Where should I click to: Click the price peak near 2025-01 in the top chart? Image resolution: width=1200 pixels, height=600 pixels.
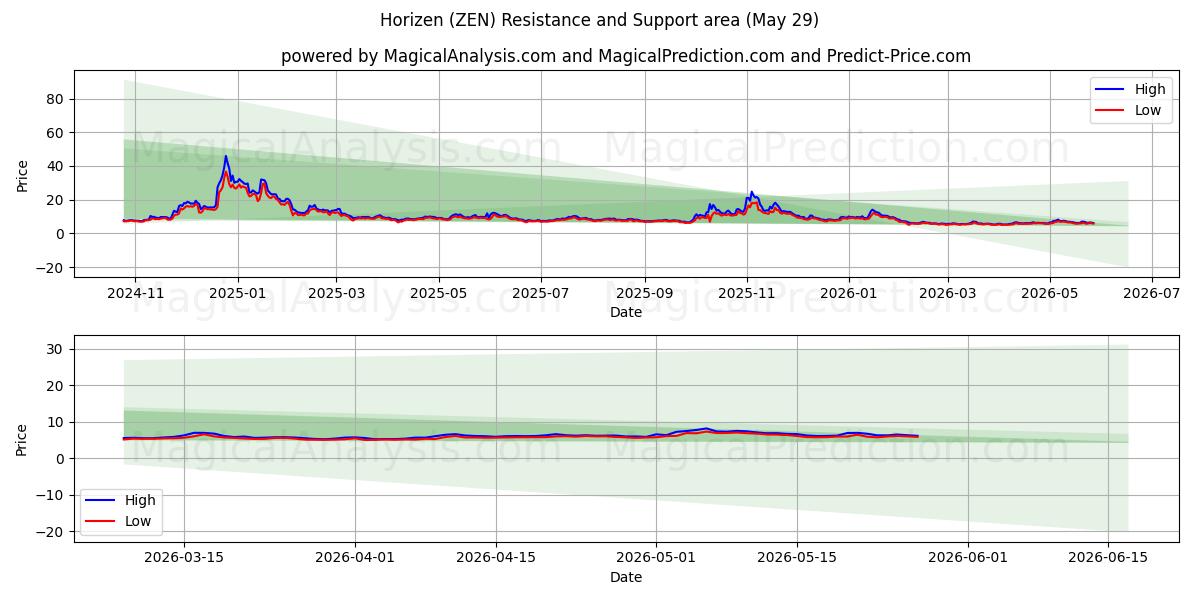coord(226,157)
